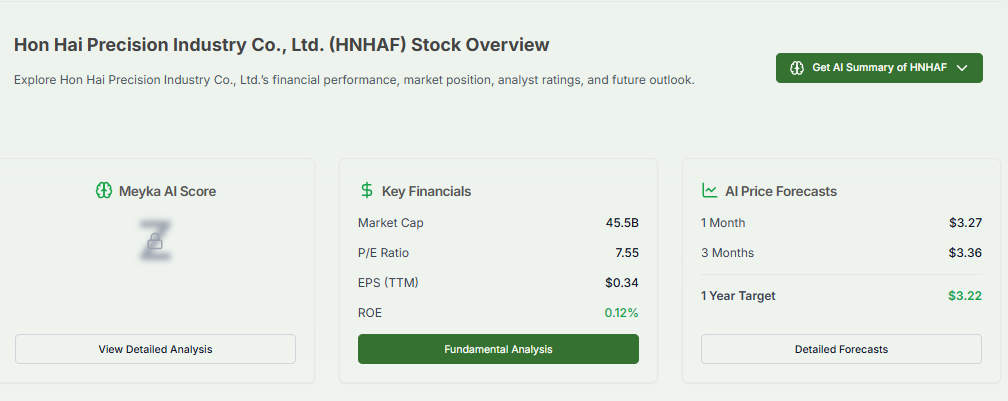
Task: Click the Meyka AI Score brain icon
Action: point(104,191)
